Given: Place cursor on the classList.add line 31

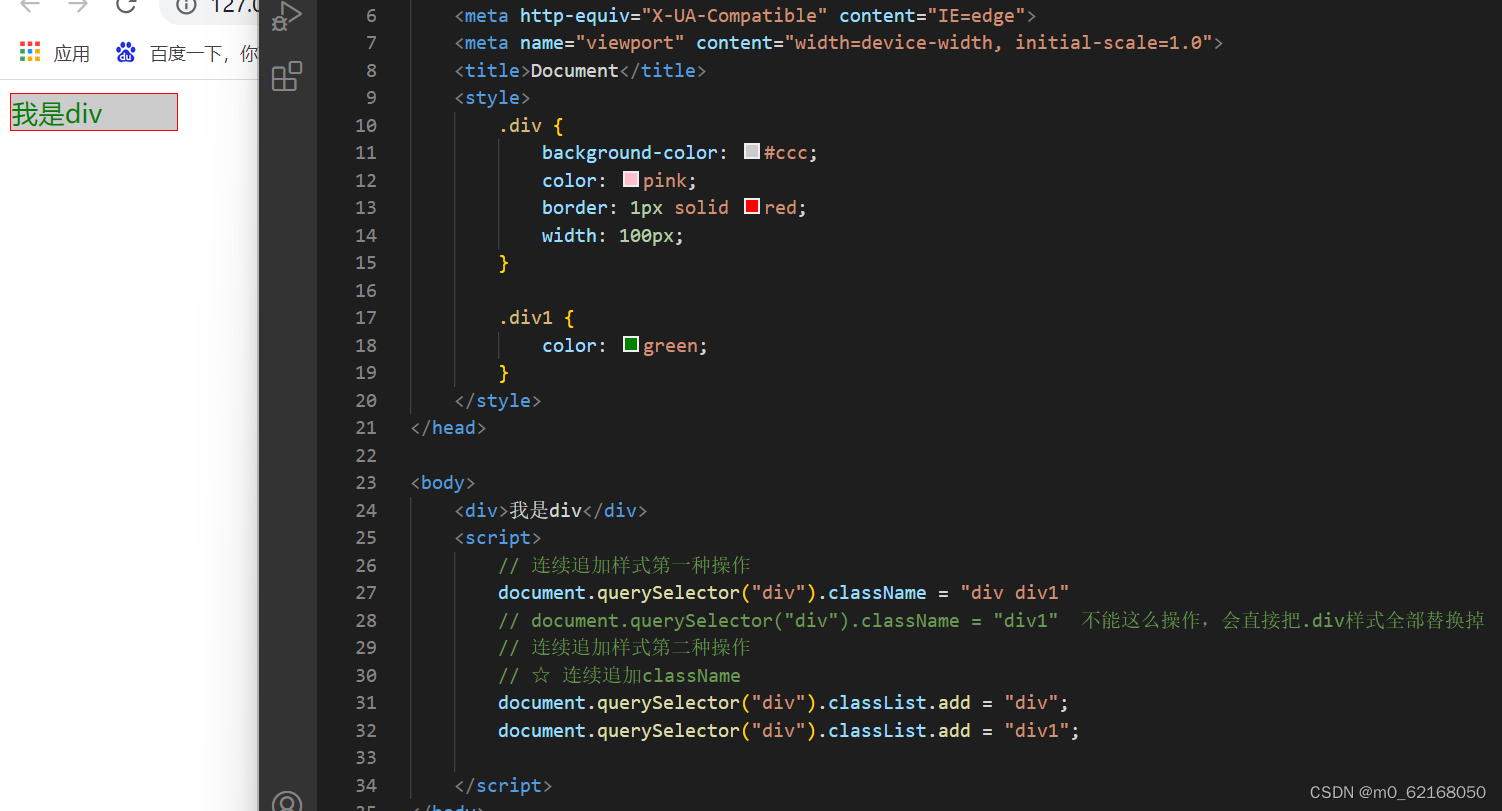Looking at the screenshot, I should [x=780, y=702].
